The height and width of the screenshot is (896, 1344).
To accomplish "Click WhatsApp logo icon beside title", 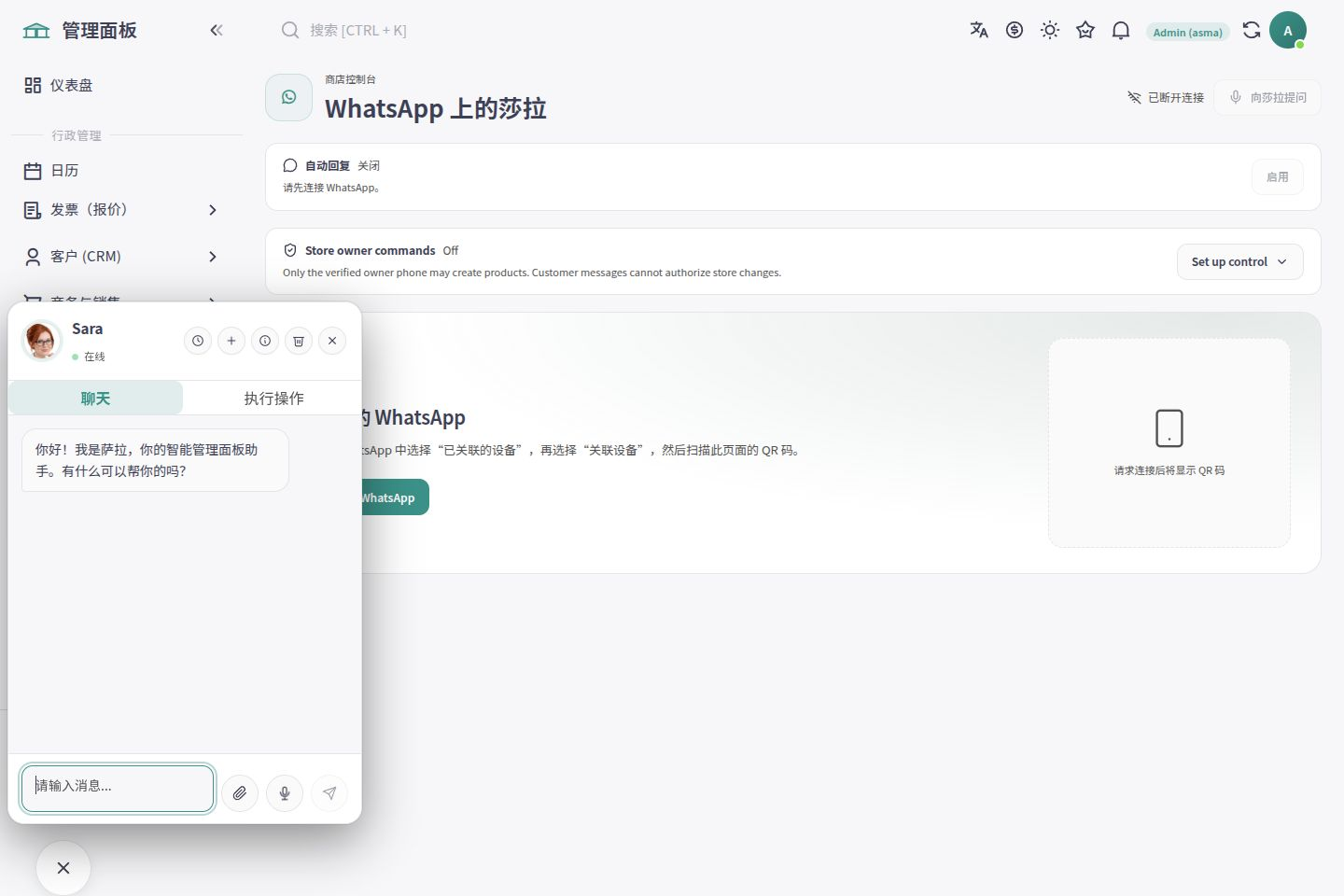I will click(289, 97).
